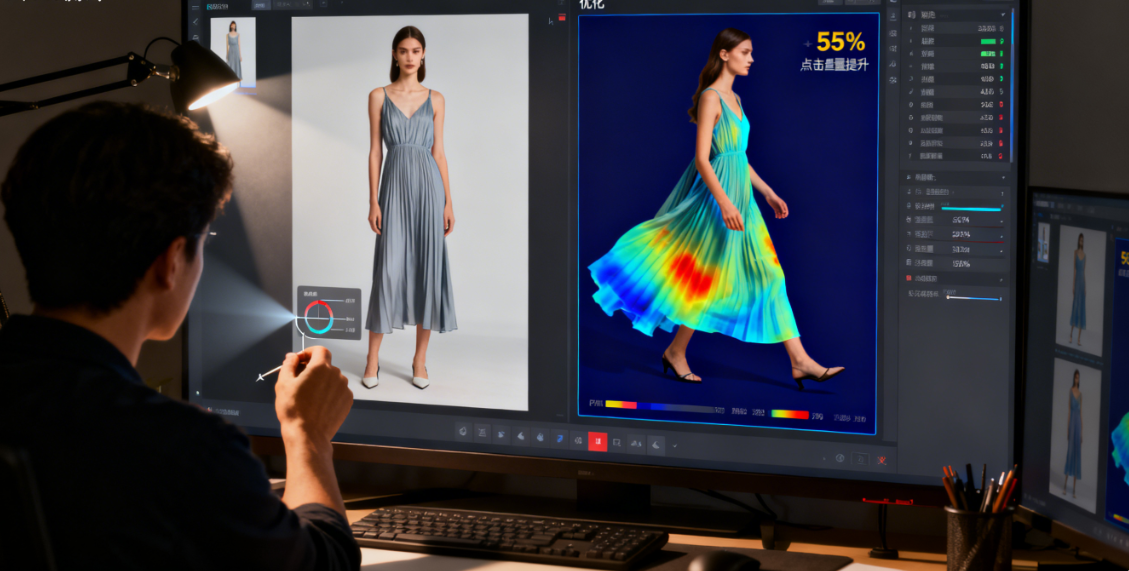This screenshot has width=1129, height=571.
Task: Toggle the red checkbox in the right panel
Action: point(909,278)
